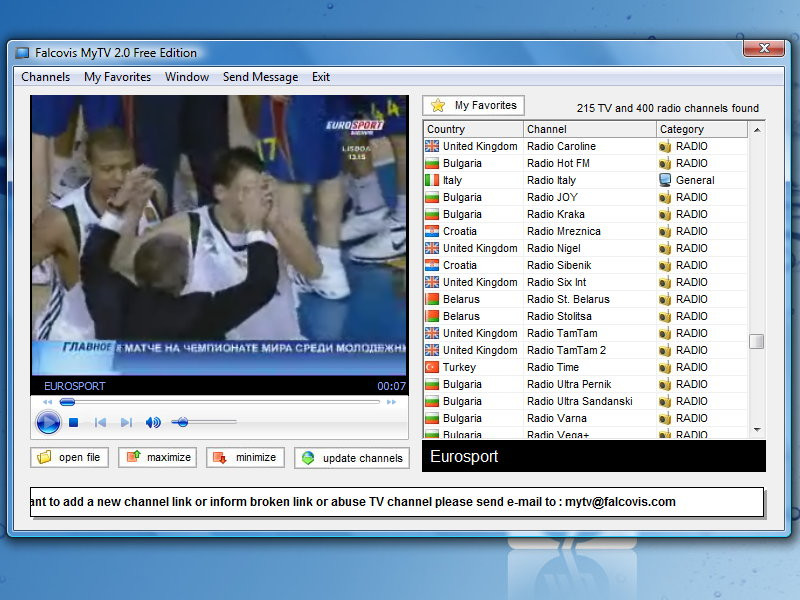Open the Send Message menu
Viewport: 800px width, 600px height.
point(260,77)
